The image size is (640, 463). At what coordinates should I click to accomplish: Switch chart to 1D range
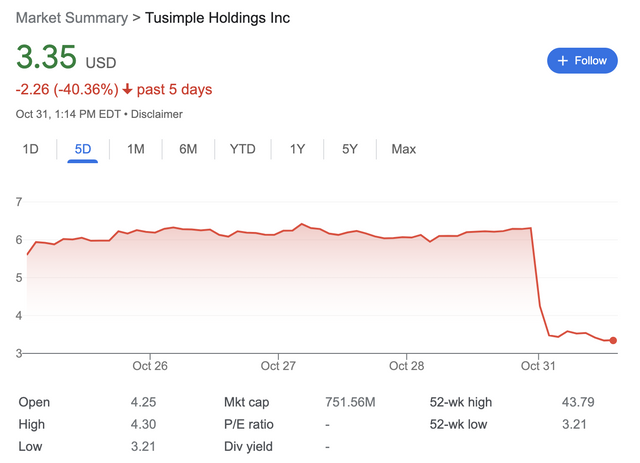pos(31,149)
